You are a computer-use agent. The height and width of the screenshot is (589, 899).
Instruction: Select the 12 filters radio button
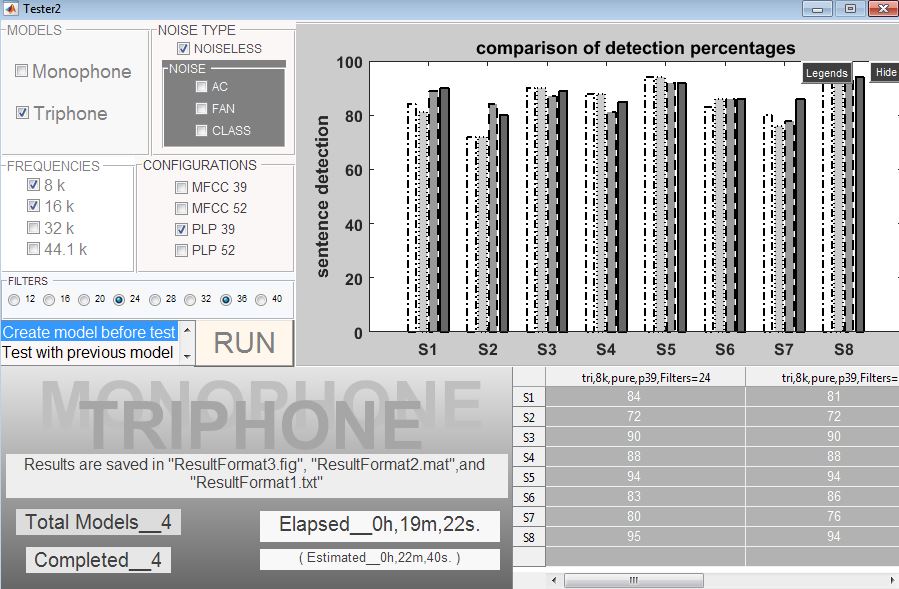point(14,300)
